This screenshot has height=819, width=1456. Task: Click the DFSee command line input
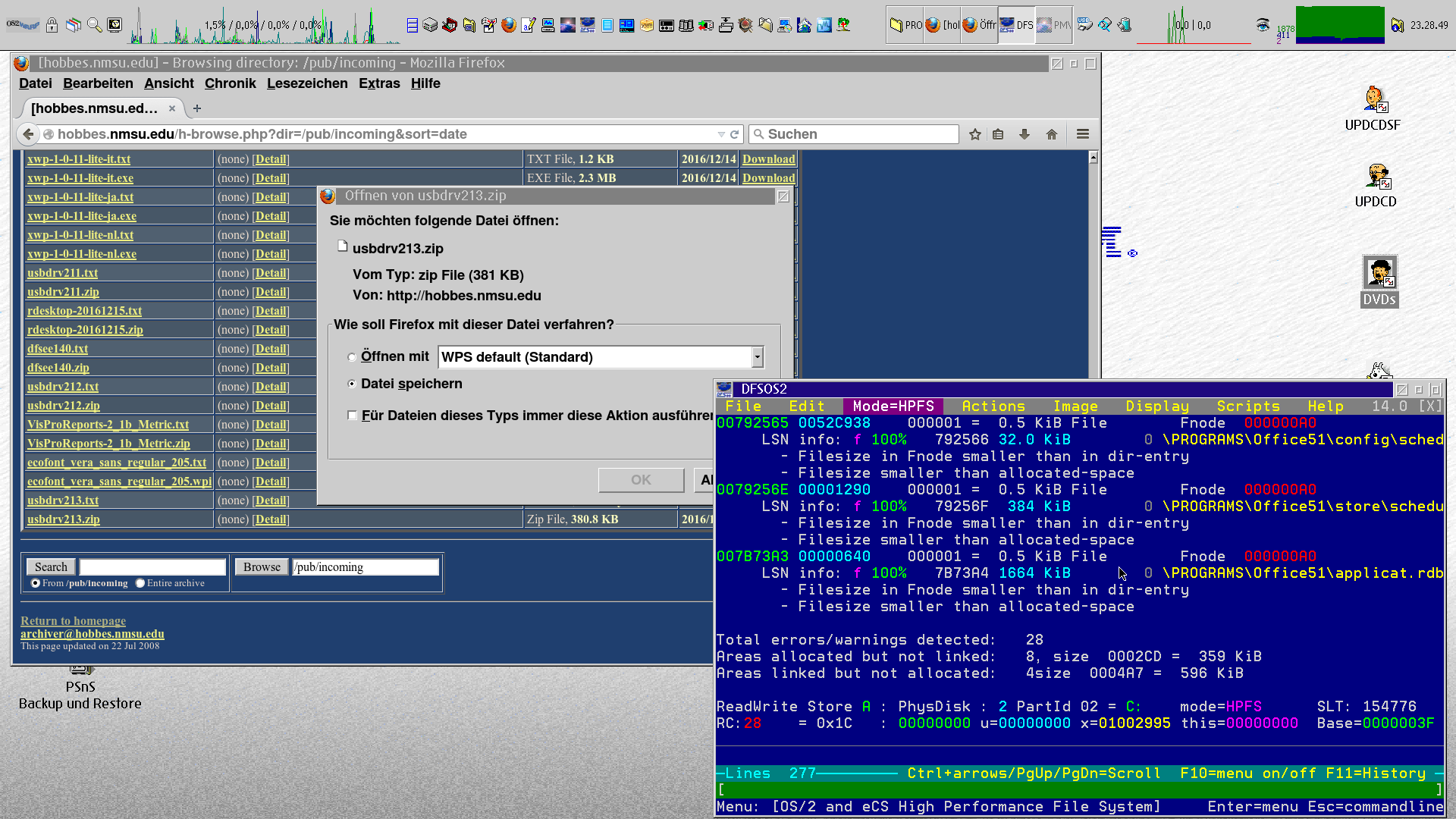1079,790
